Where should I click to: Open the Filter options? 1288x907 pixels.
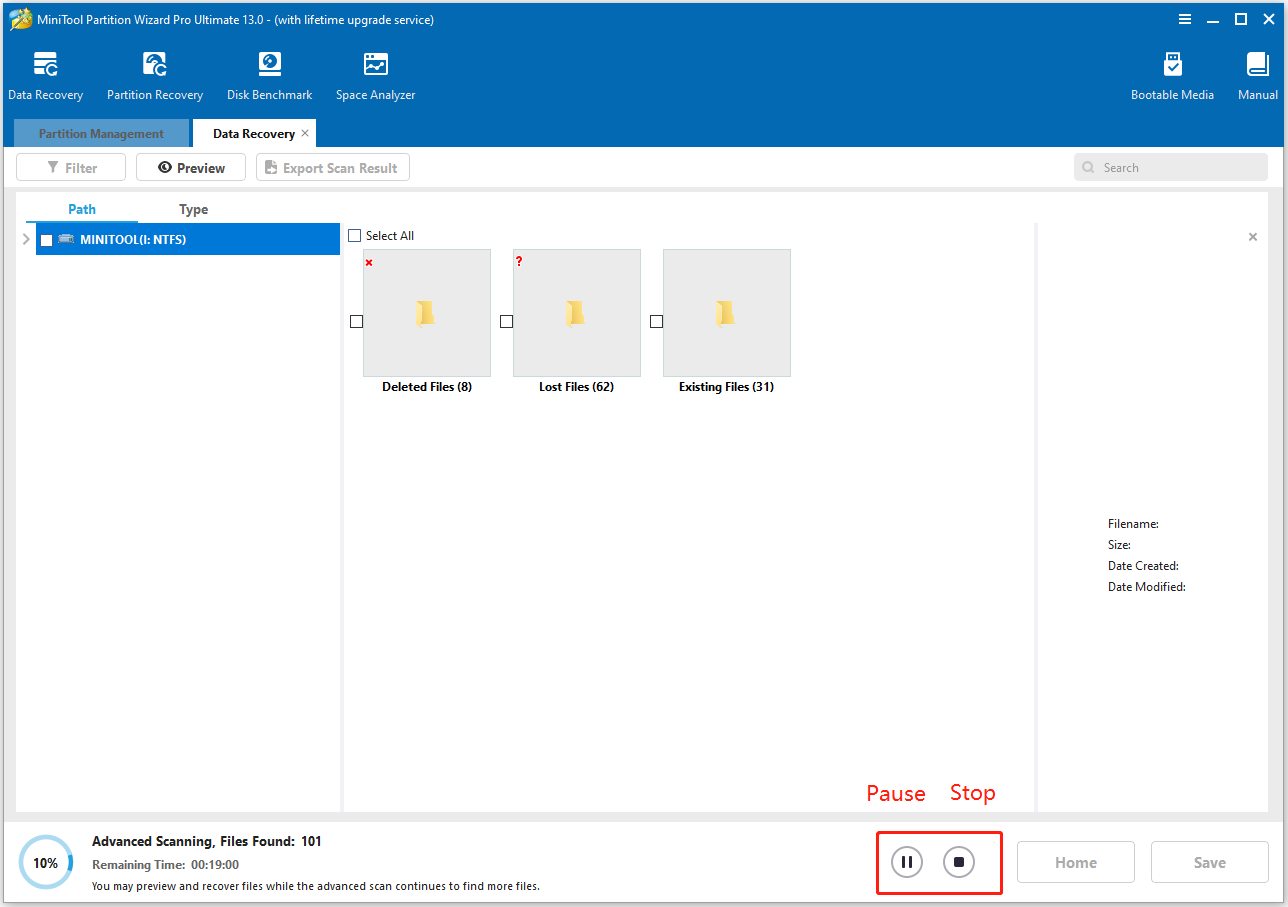70,167
